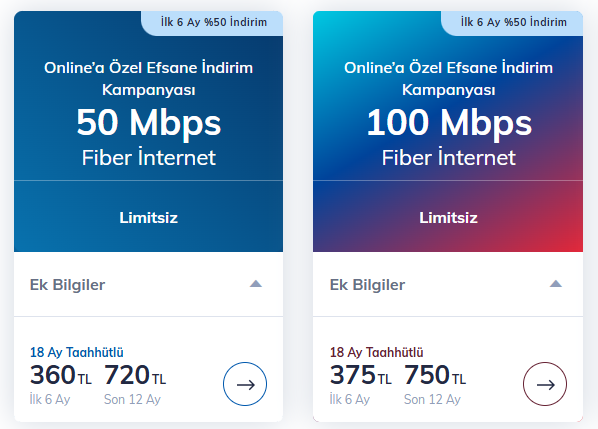
Task: Click discount badge on 50 Mbps card
Action: [212, 23]
